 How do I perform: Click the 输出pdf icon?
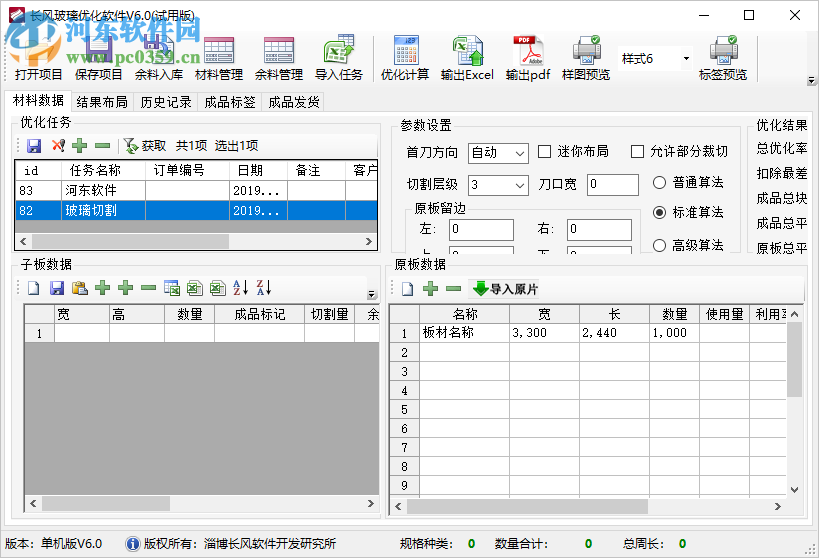528,50
